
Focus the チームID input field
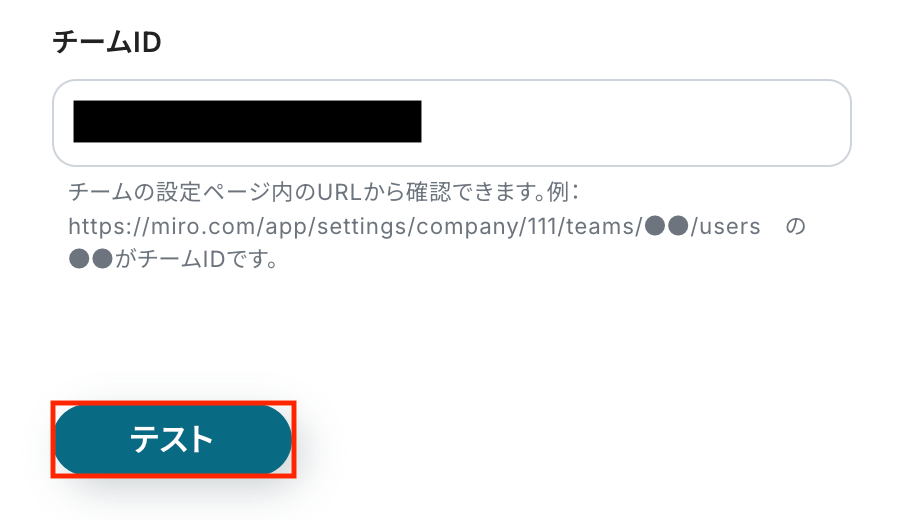[451, 123]
